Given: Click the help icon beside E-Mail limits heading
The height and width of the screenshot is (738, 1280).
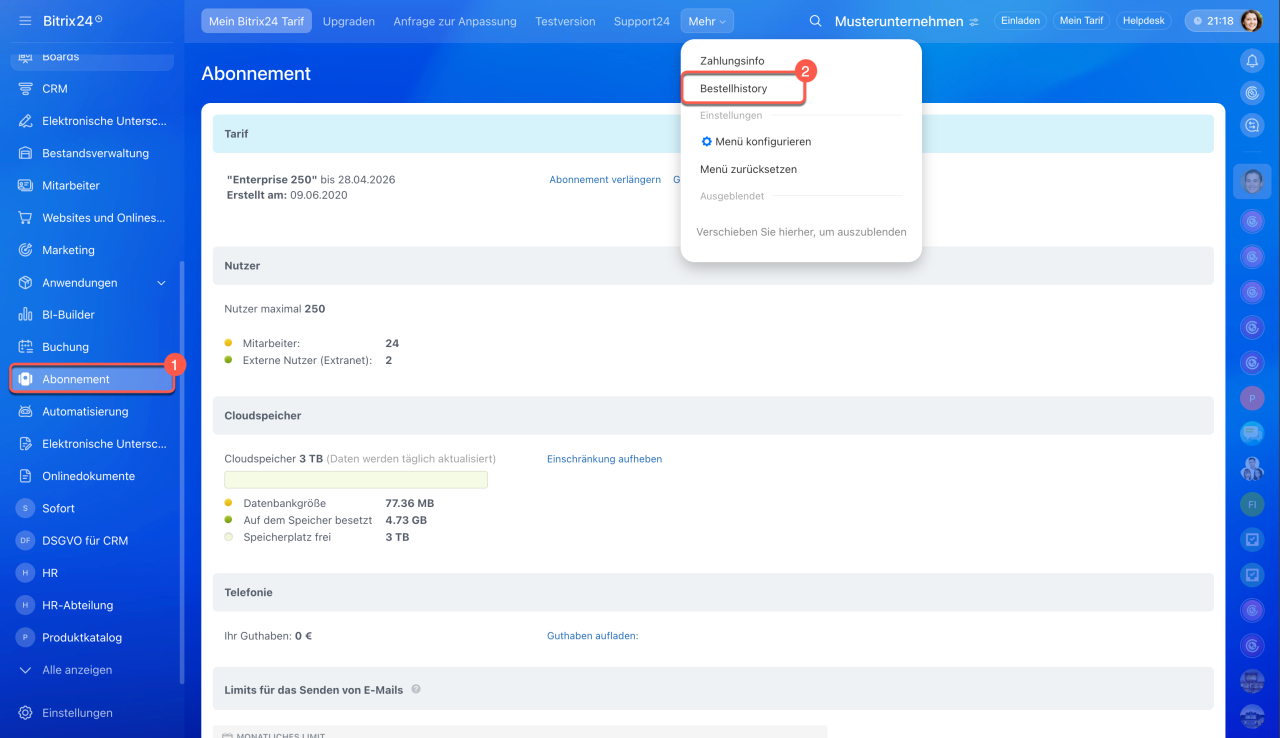Looking at the screenshot, I should pos(416,689).
